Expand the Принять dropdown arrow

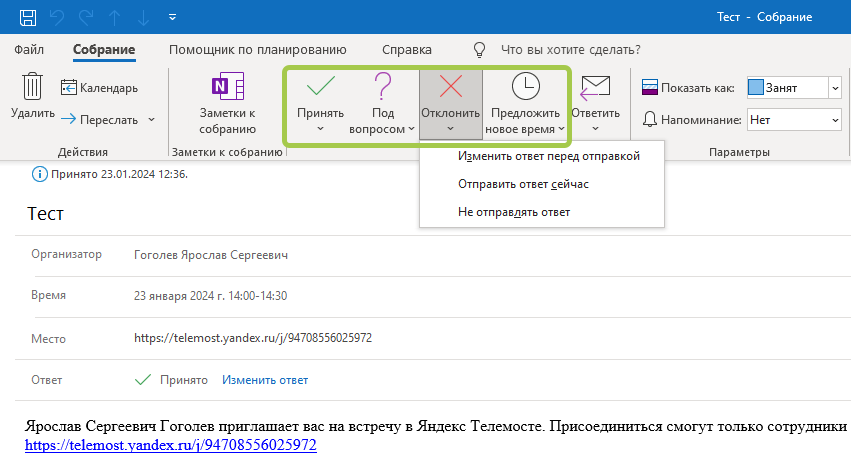click(x=320, y=129)
